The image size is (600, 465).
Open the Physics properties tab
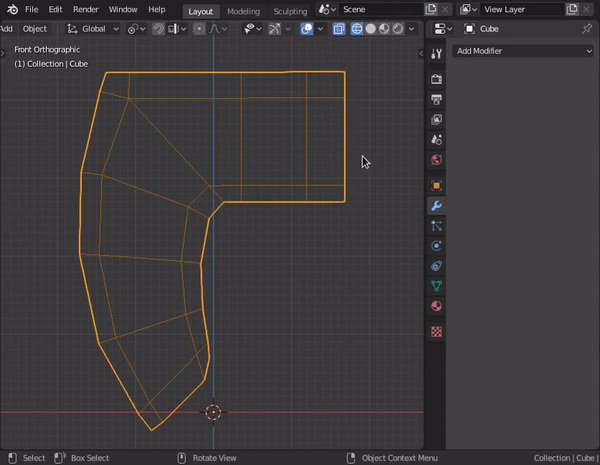(436, 246)
